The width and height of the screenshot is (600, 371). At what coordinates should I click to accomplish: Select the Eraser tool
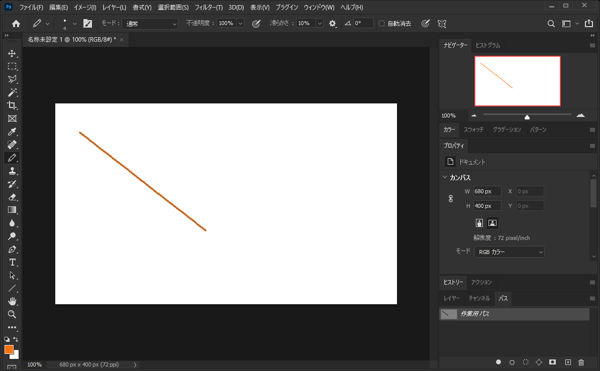pos(12,197)
